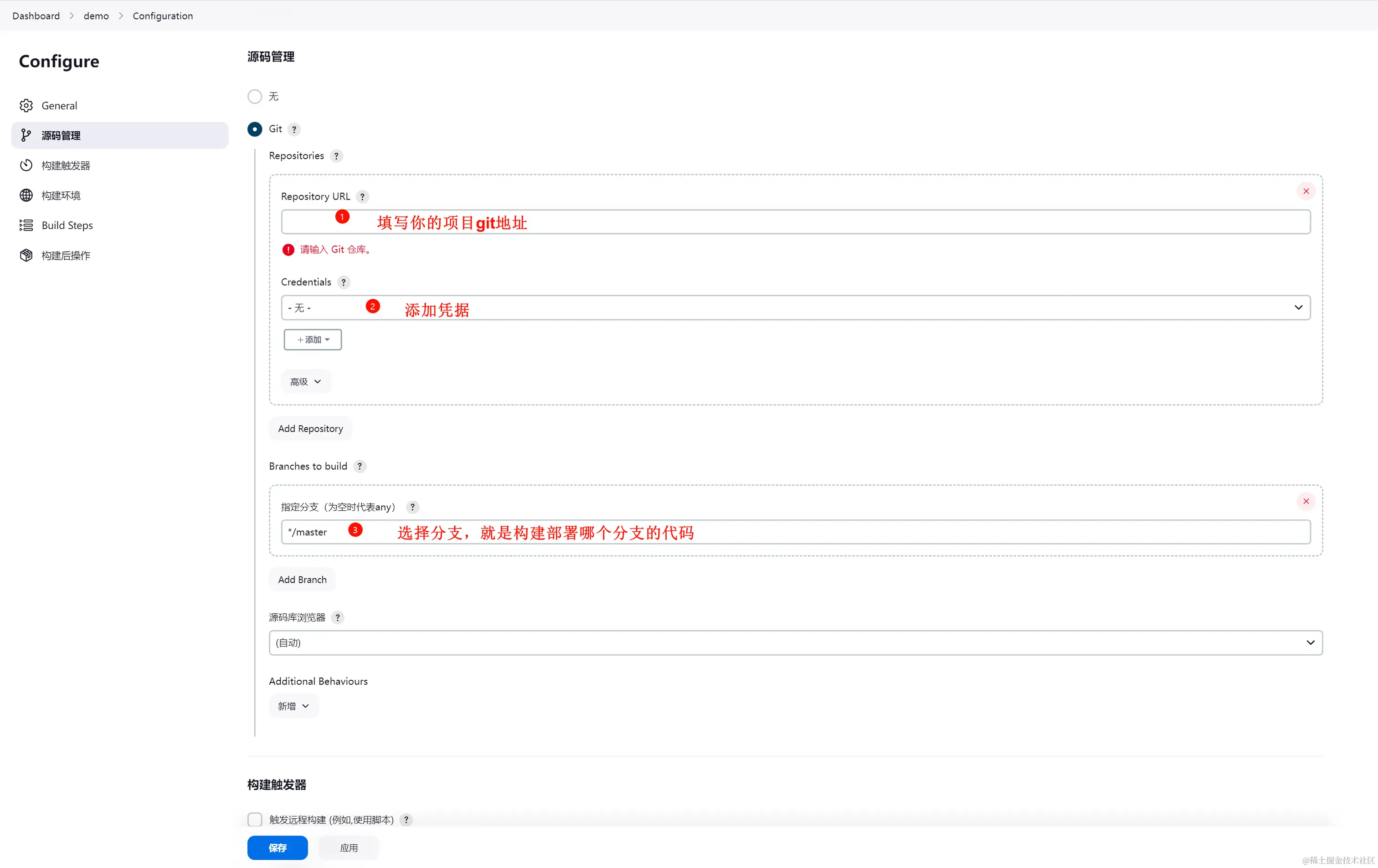
Task: Open the 源码库浏览器 dropdown
Action: [796, 642]
